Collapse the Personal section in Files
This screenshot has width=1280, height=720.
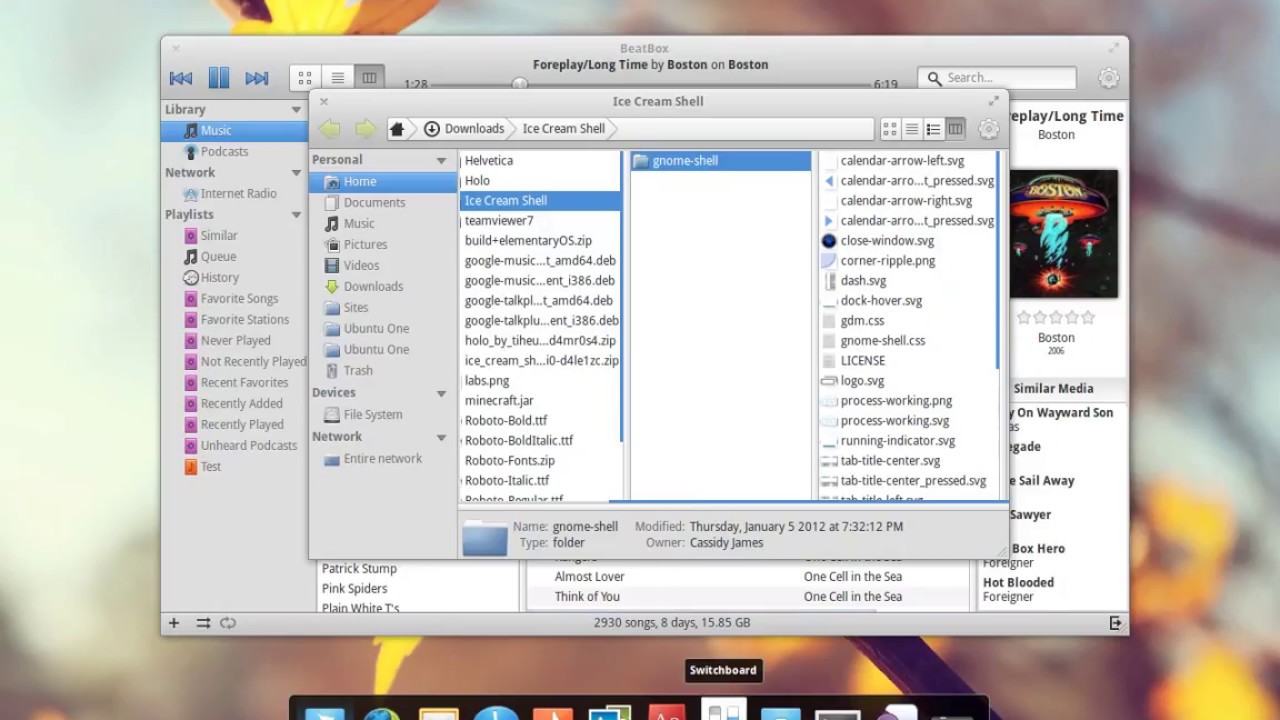[x=441, y=161]
